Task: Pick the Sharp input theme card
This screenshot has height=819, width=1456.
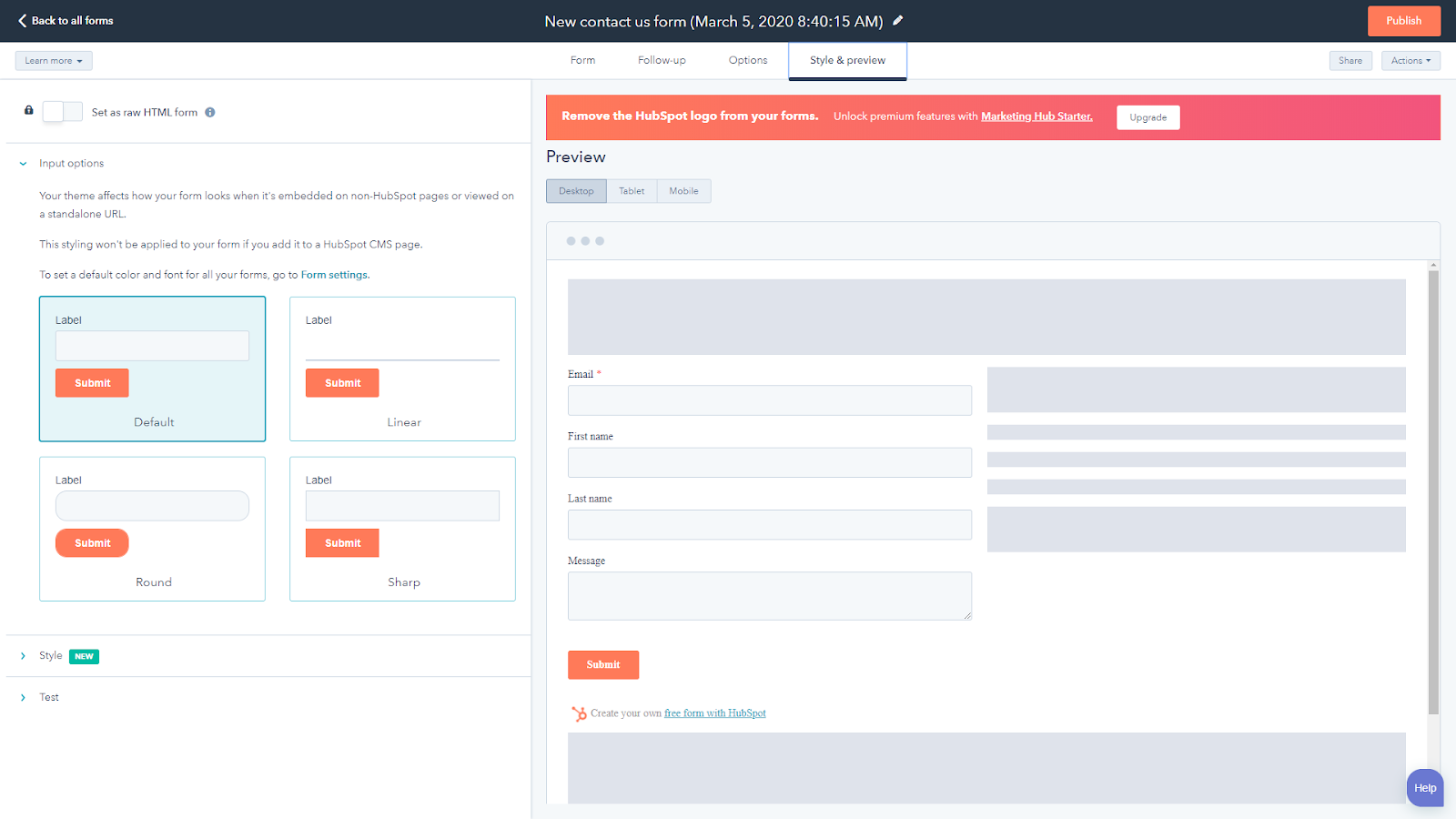Action: (x=402, y=529)
